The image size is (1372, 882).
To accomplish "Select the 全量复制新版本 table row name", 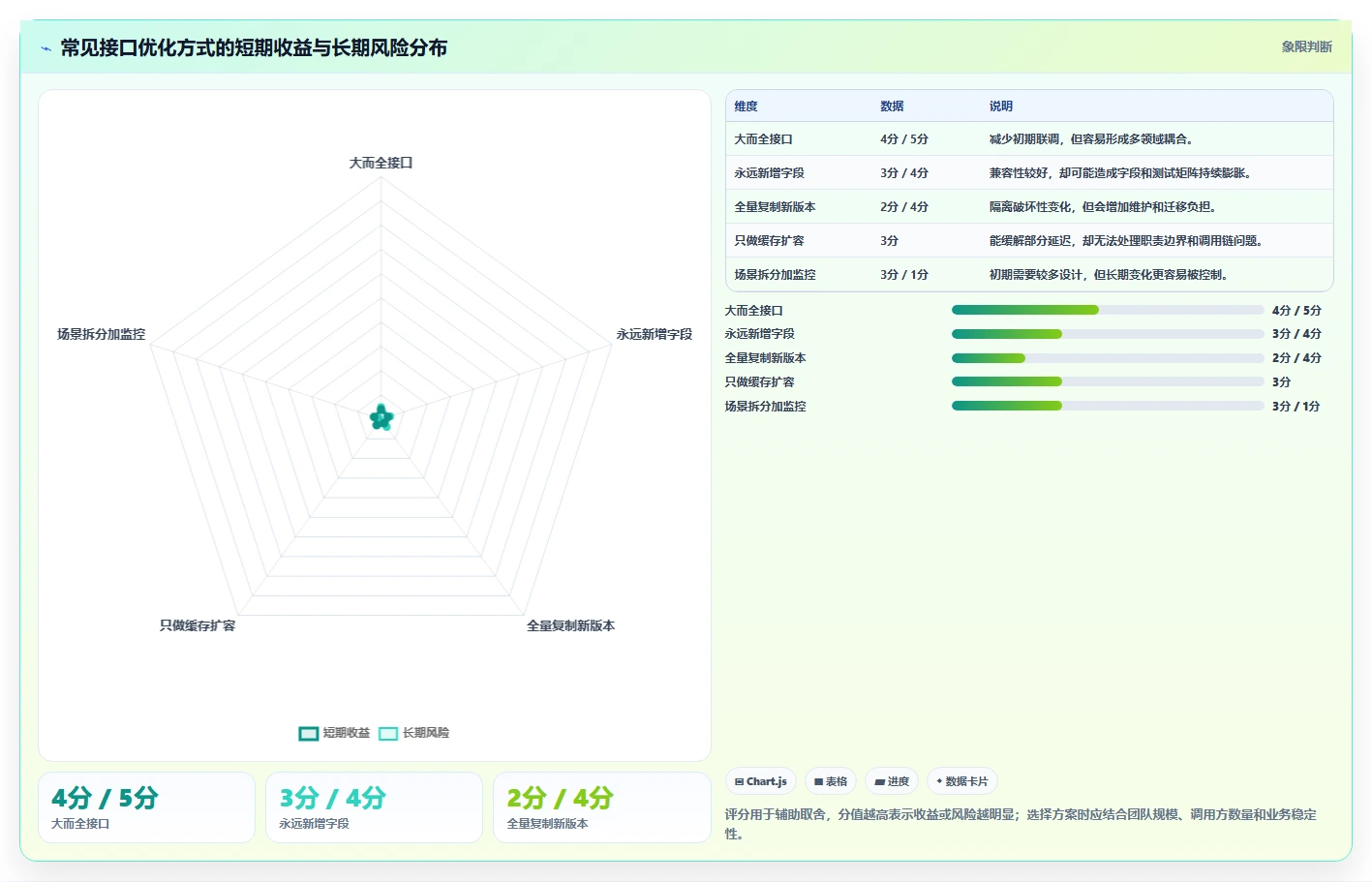I will (775, 207).
